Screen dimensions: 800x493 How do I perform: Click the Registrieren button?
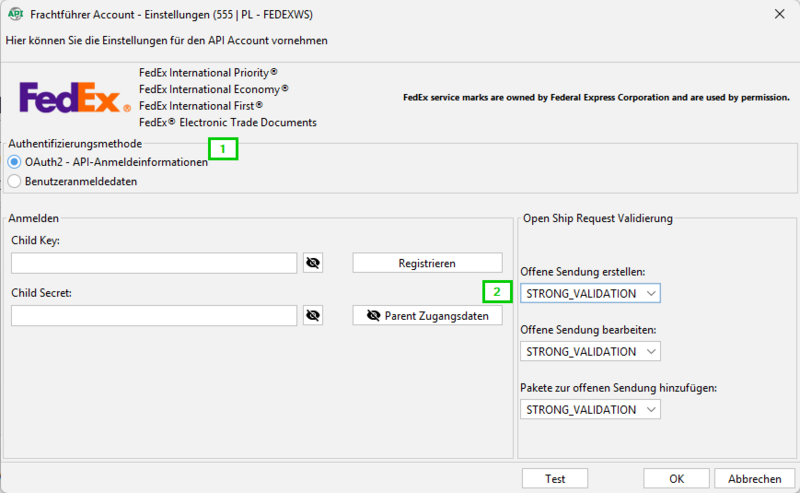tap(427, 263)
